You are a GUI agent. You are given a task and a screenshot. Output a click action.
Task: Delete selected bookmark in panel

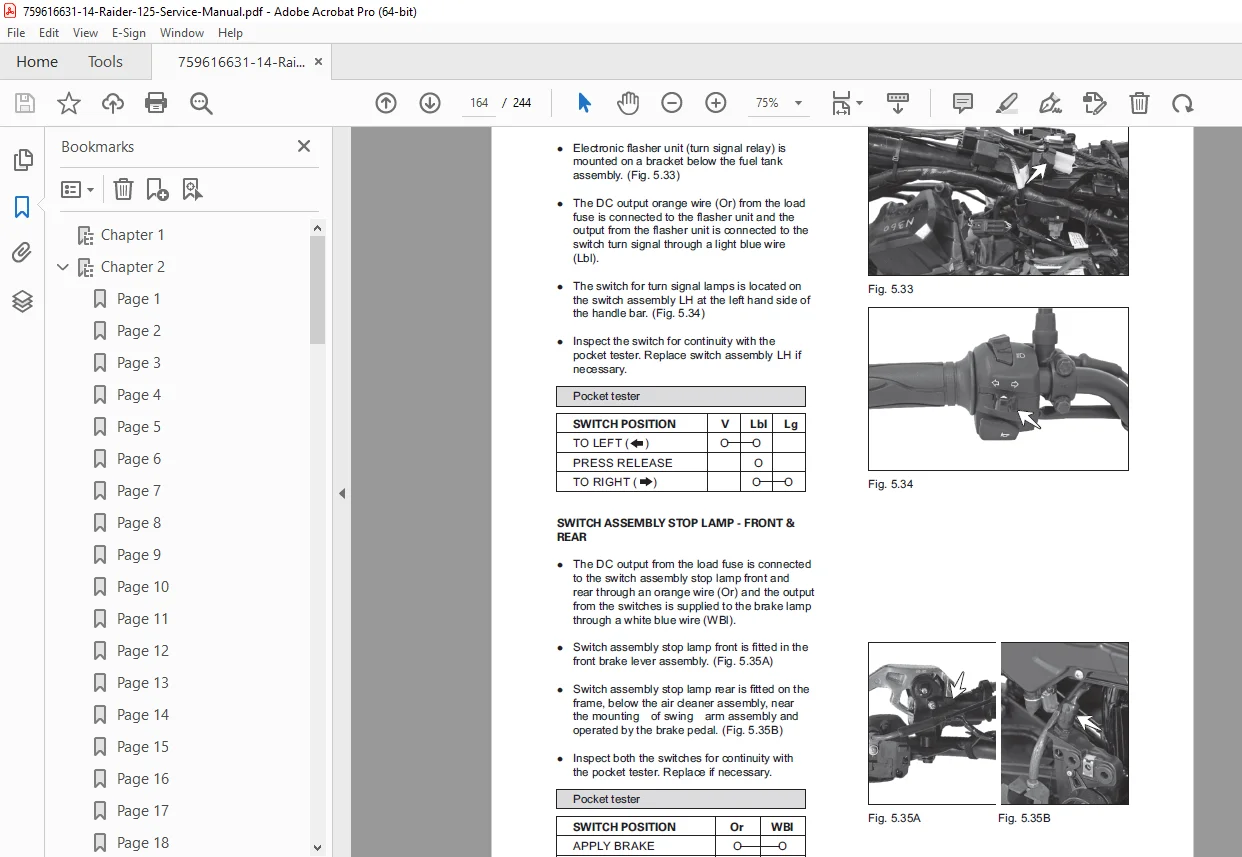click(x=123, y=189)
